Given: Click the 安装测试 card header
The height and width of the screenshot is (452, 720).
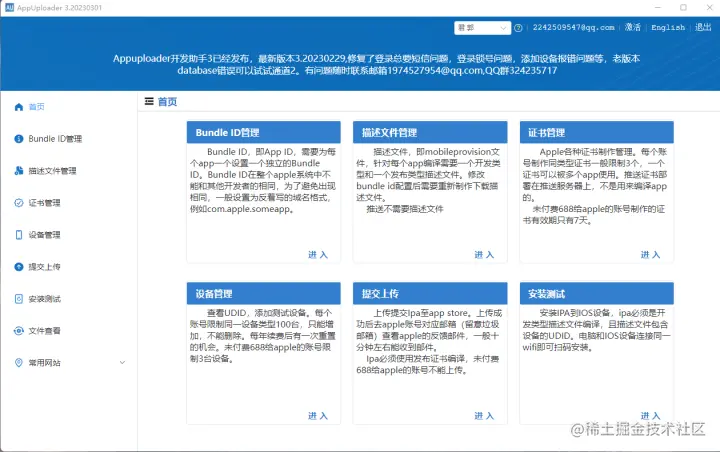Looking at the screenshot, I should coord(596,294).
